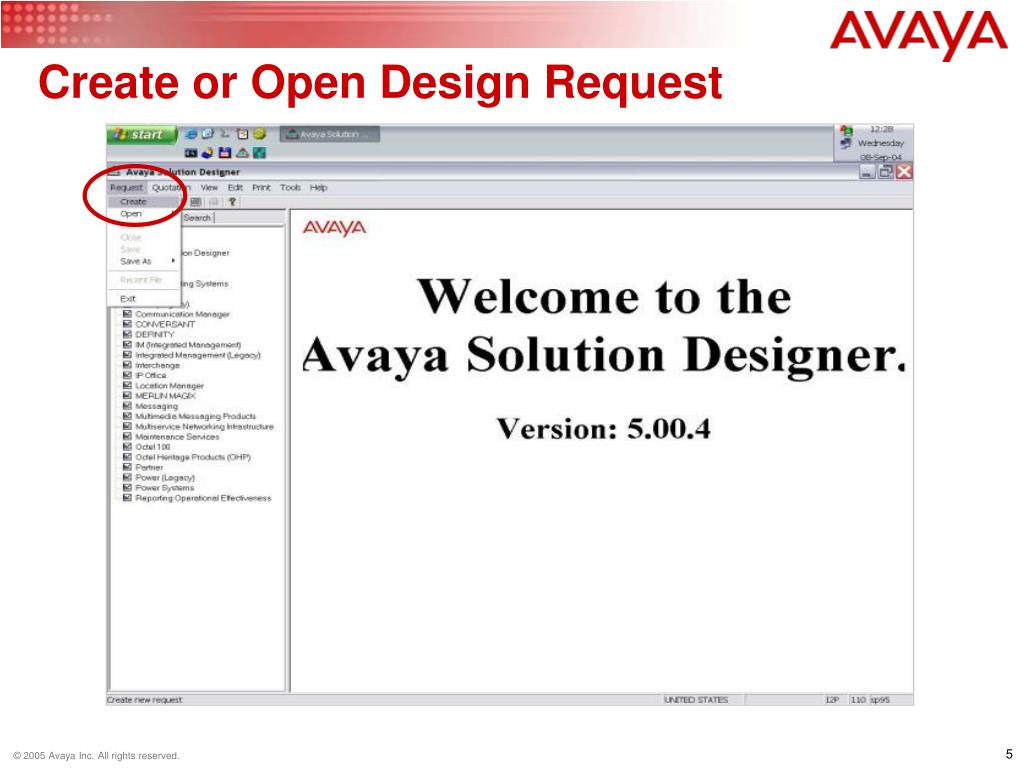Screen dimensions: 1024x768
Task: Toggle the CONVERSANT checkbox
Action: pos(127,325)
